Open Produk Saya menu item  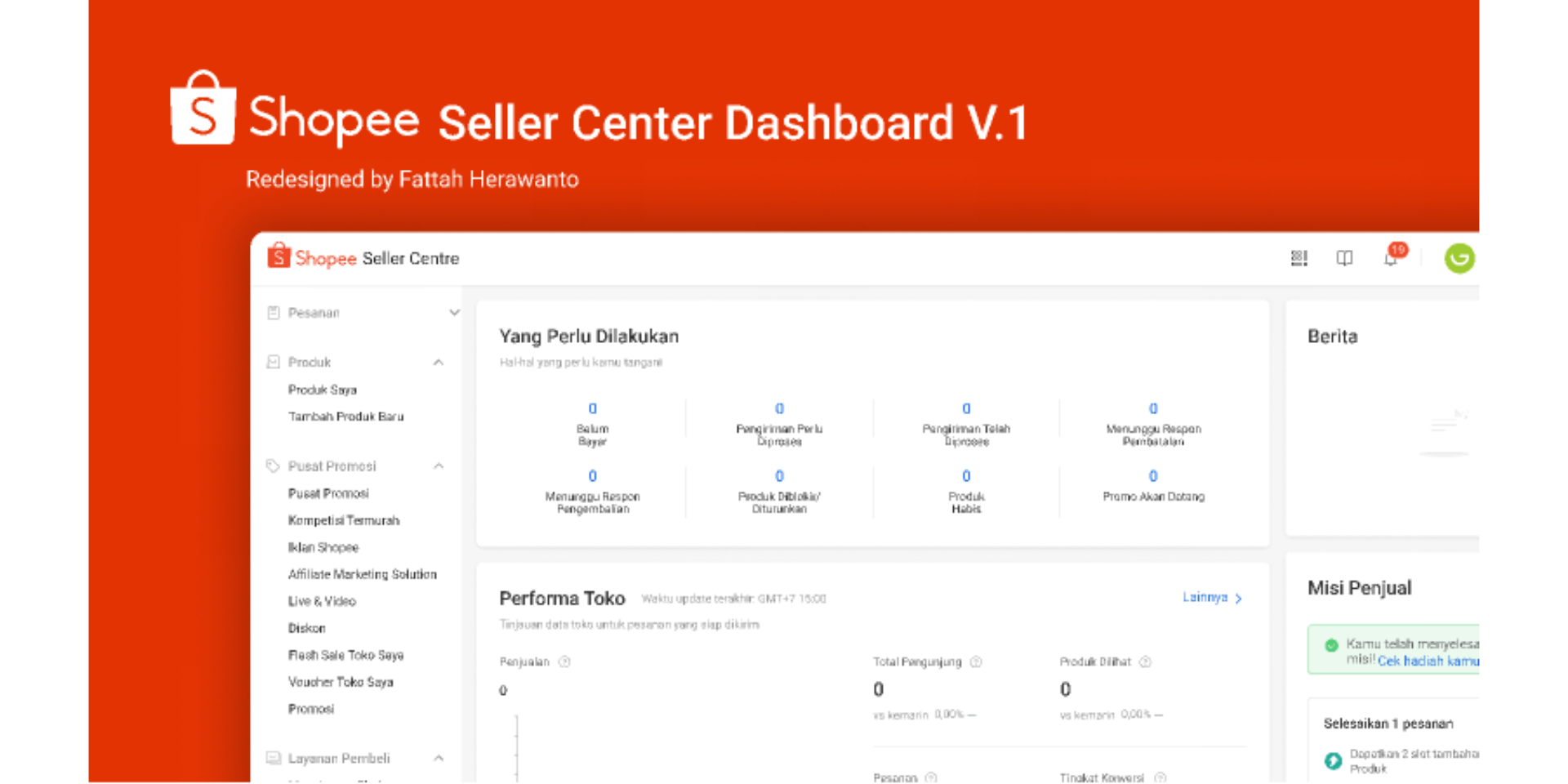(x=323, y=390)
